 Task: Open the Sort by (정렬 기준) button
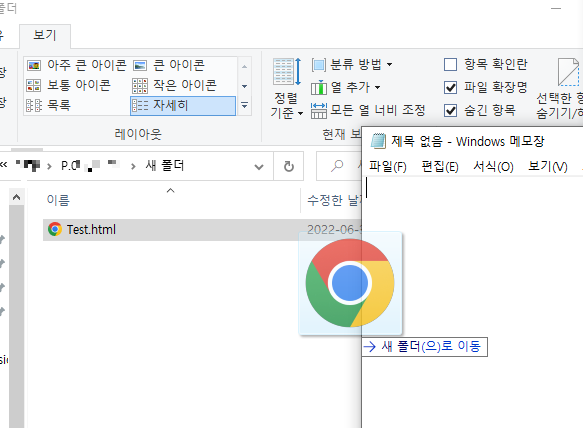coord(286,89)
